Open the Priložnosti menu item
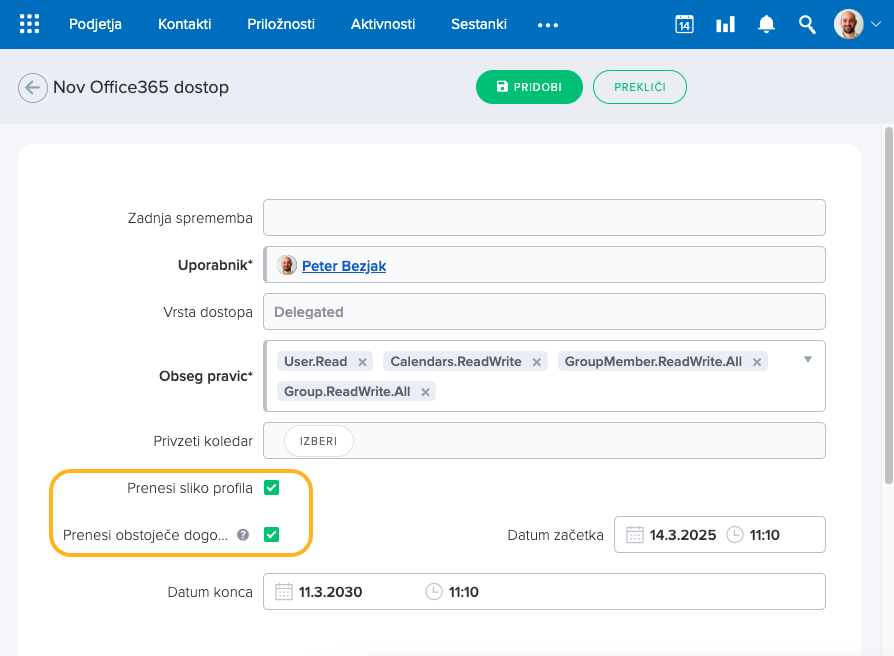The image size is (894, 656). pos(281,24)
